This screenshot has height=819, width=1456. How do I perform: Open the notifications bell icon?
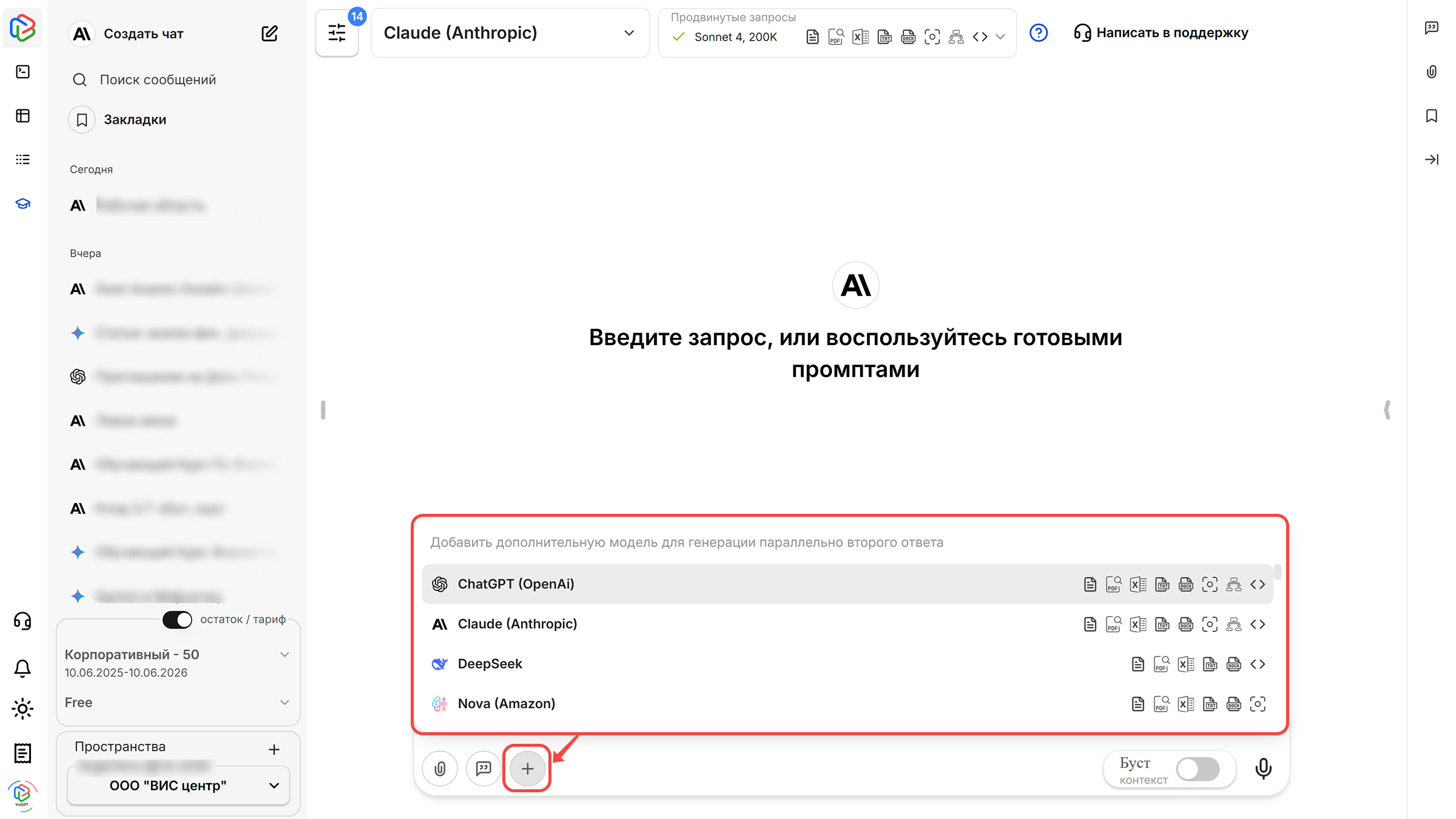click(23, 669)
